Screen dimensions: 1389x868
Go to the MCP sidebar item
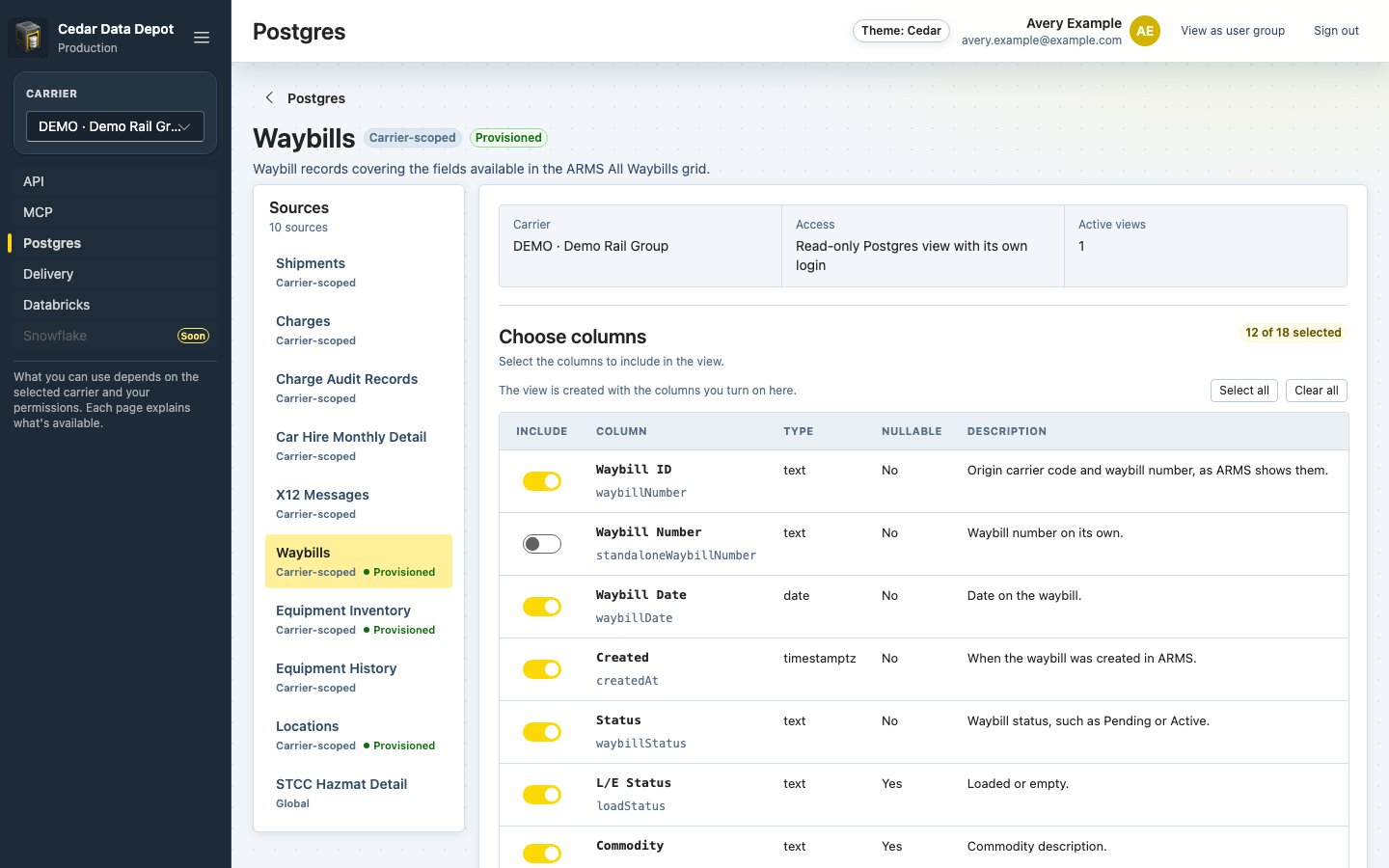click(x=116, y=212)
